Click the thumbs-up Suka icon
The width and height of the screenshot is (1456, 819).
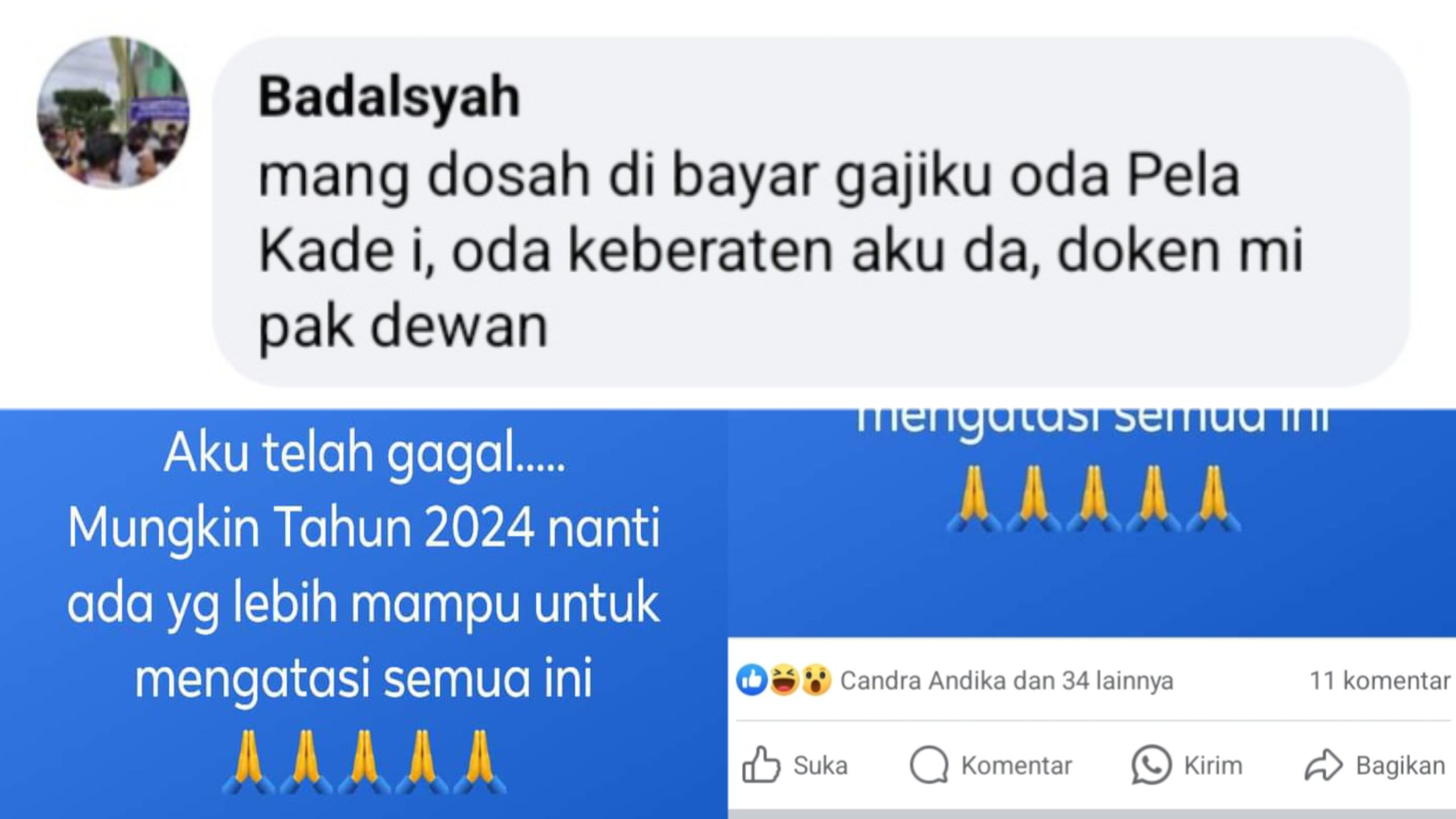tap(760, 765)
